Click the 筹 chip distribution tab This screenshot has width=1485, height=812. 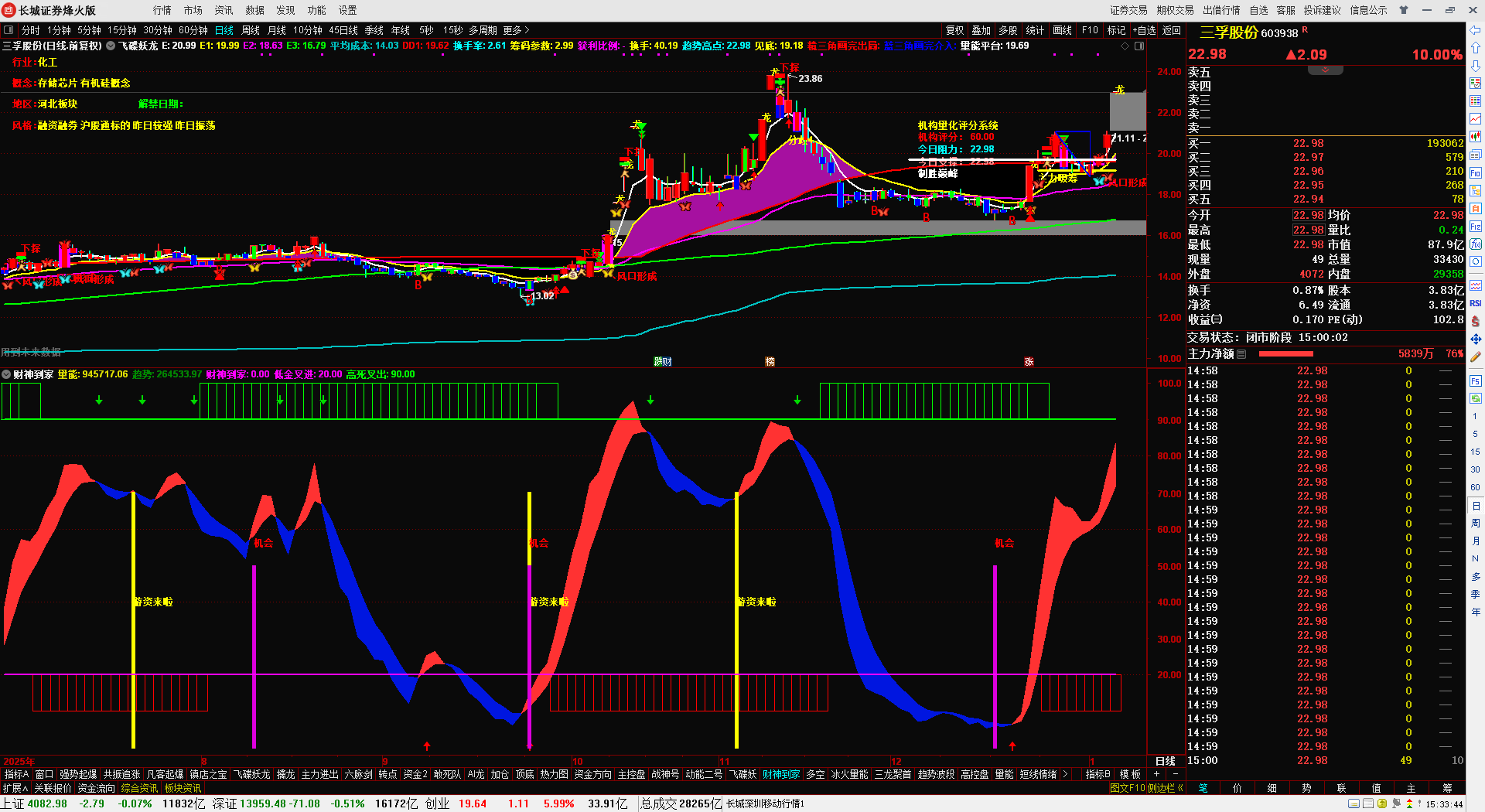tap(1447, 788)
